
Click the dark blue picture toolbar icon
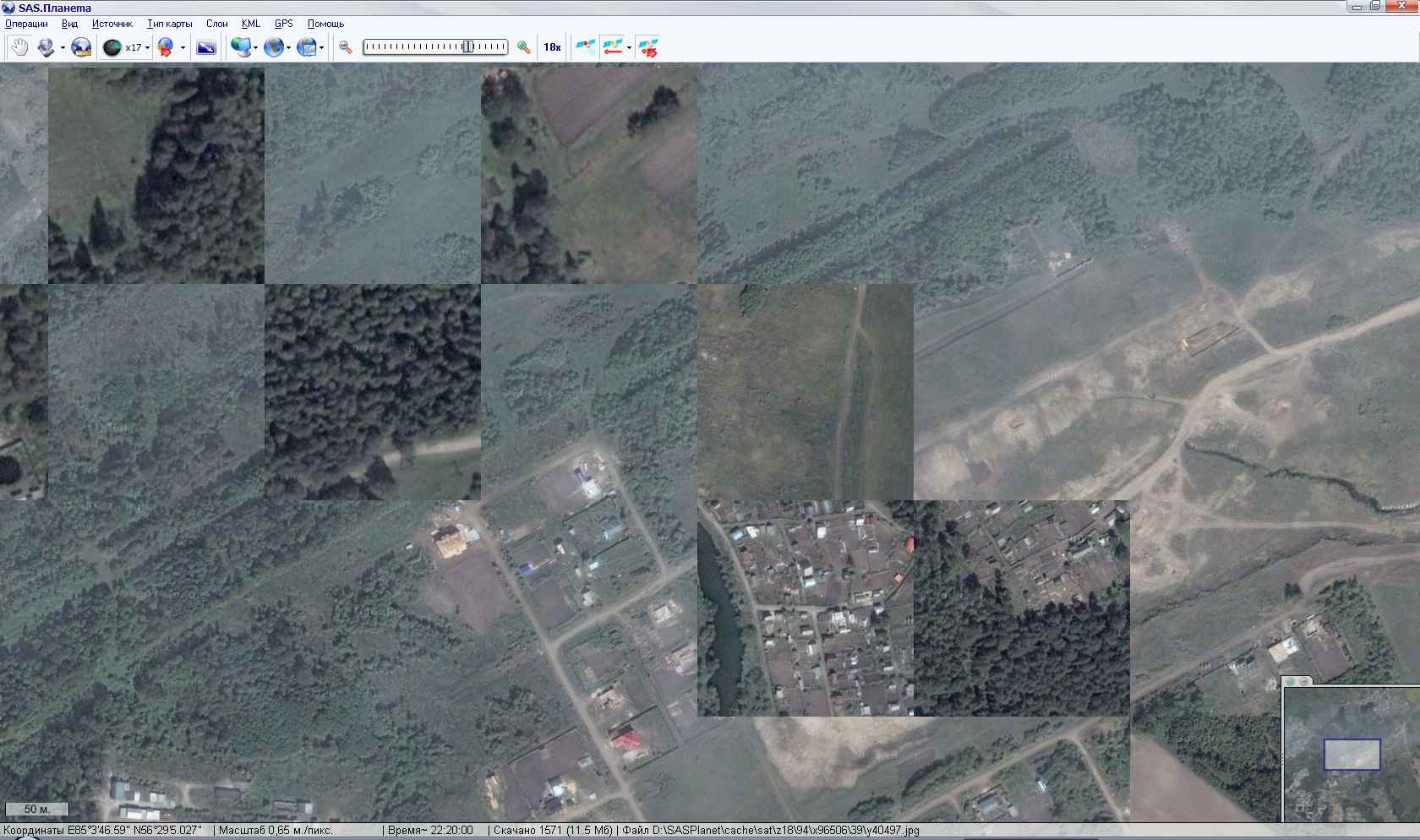point(205,47)
